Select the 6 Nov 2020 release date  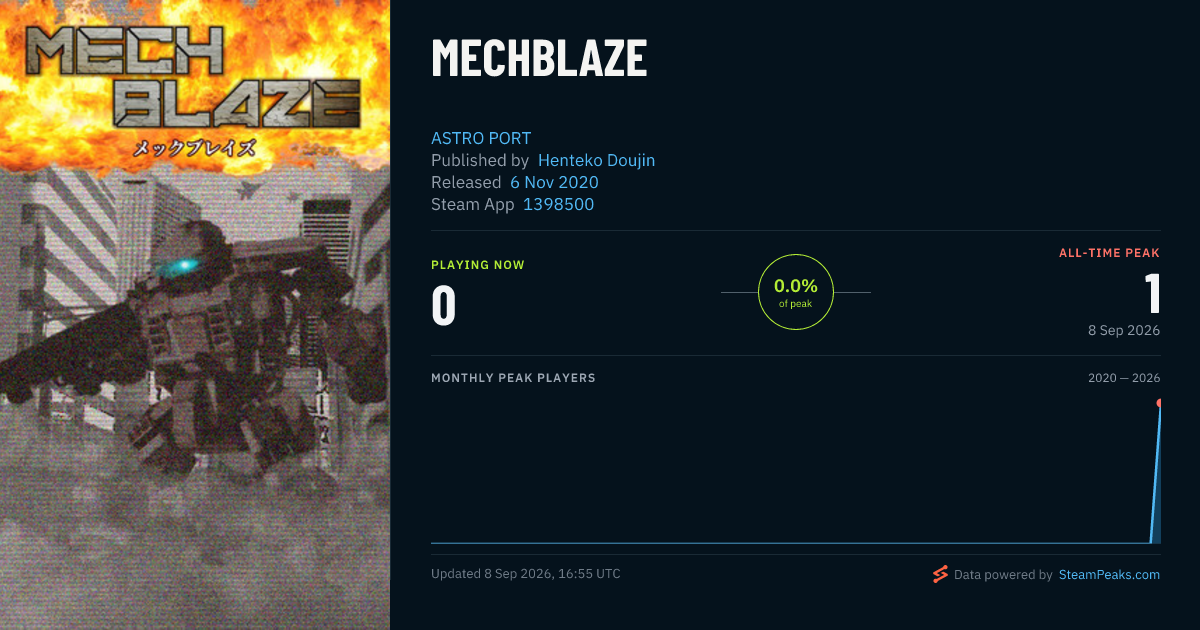coord(554,182)
